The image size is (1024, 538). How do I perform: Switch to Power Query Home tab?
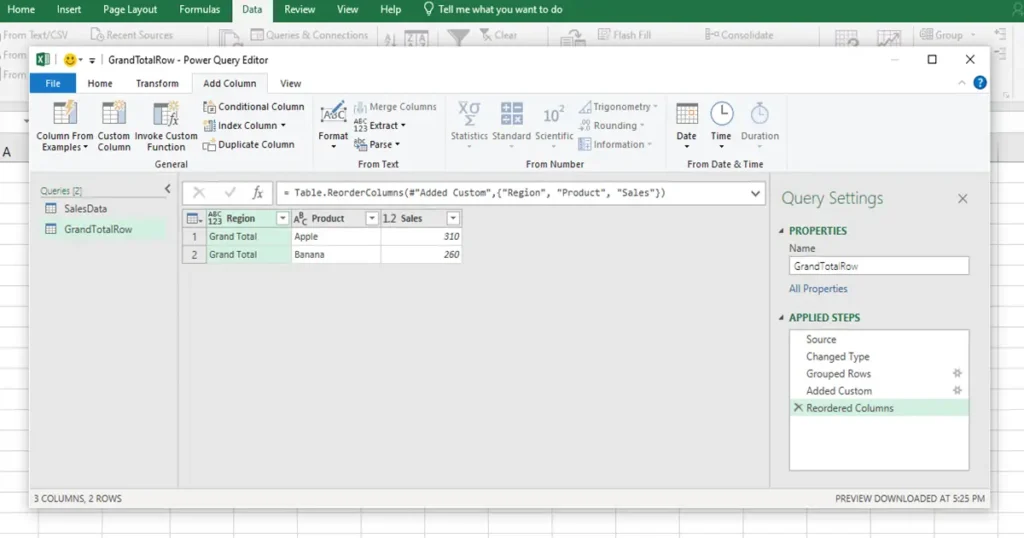coord(100,83)
